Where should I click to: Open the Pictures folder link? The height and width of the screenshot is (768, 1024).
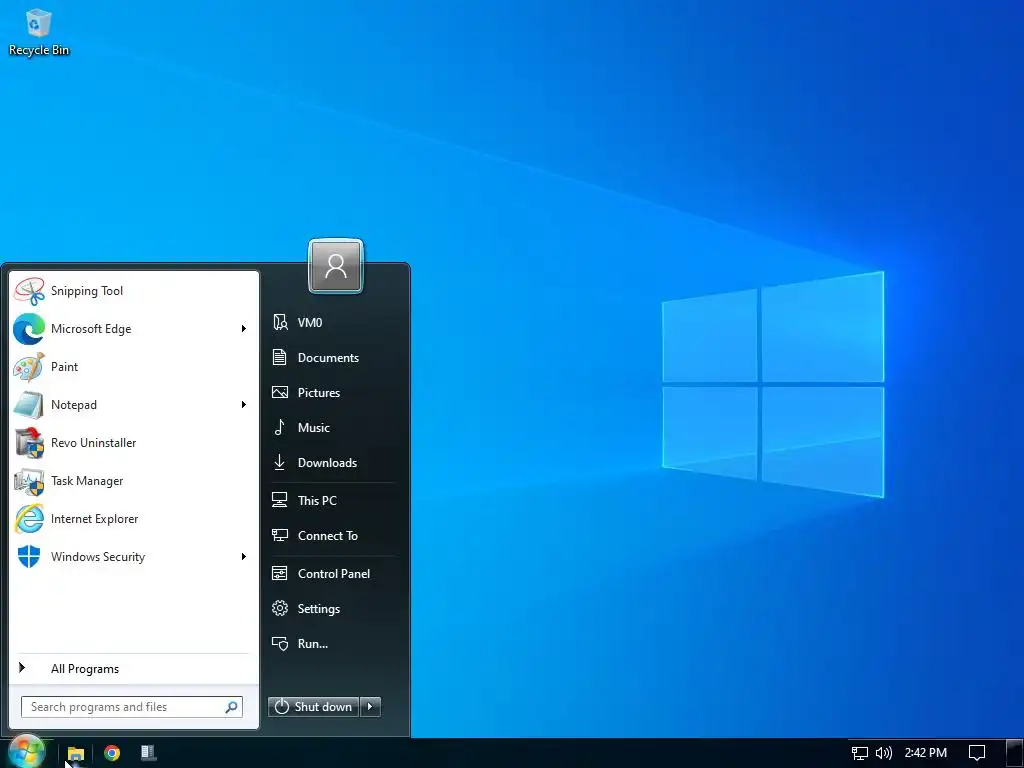(x=333, y=392)
